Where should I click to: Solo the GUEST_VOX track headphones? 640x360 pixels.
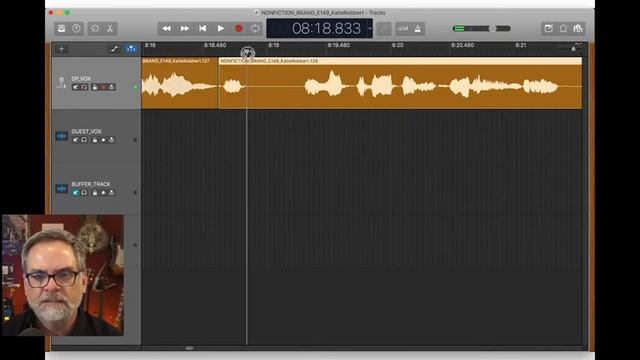[84, 140]
